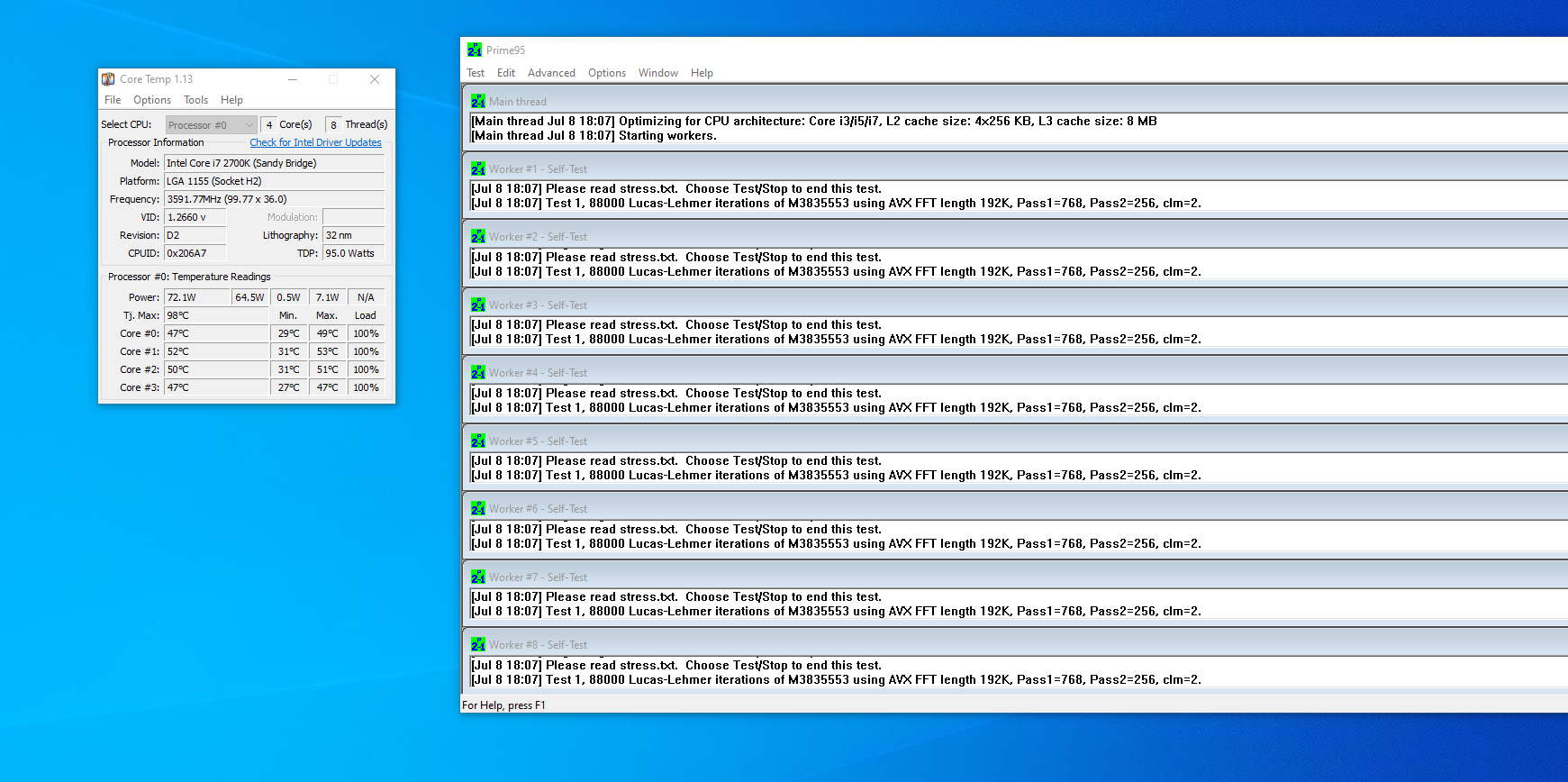Screen dimensions: 1568x782
Task: Open the File menu in Core Temp
Action: pos(113,100)
